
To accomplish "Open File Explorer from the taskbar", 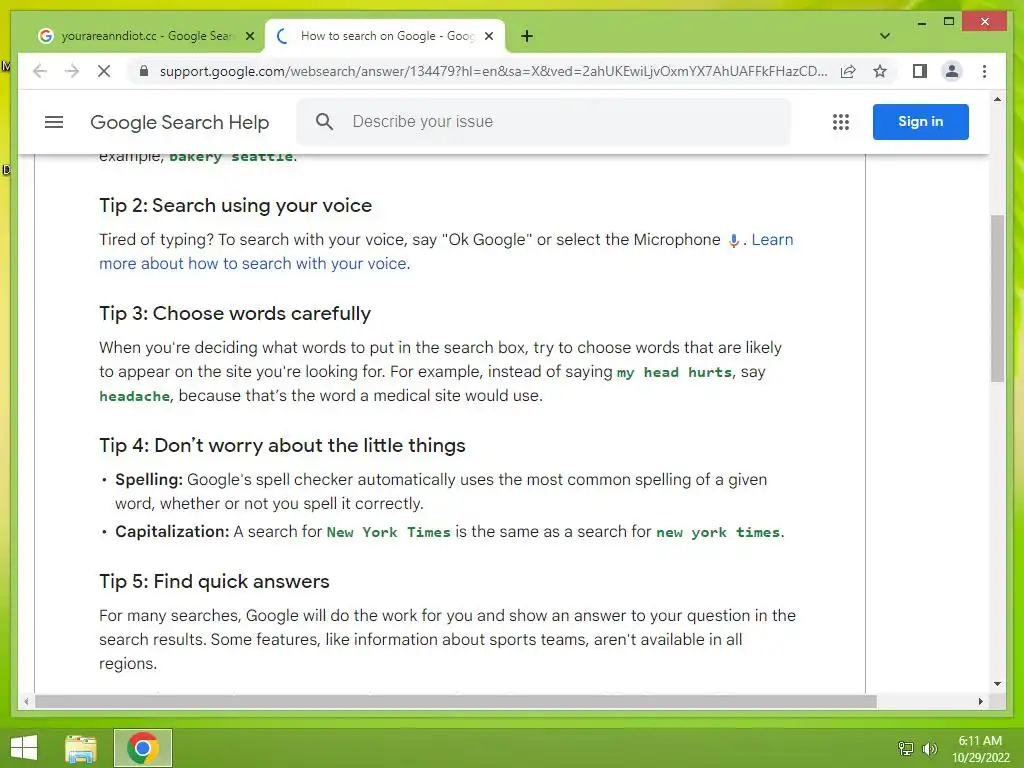I will pyautogui.click(x=81, y=748).
